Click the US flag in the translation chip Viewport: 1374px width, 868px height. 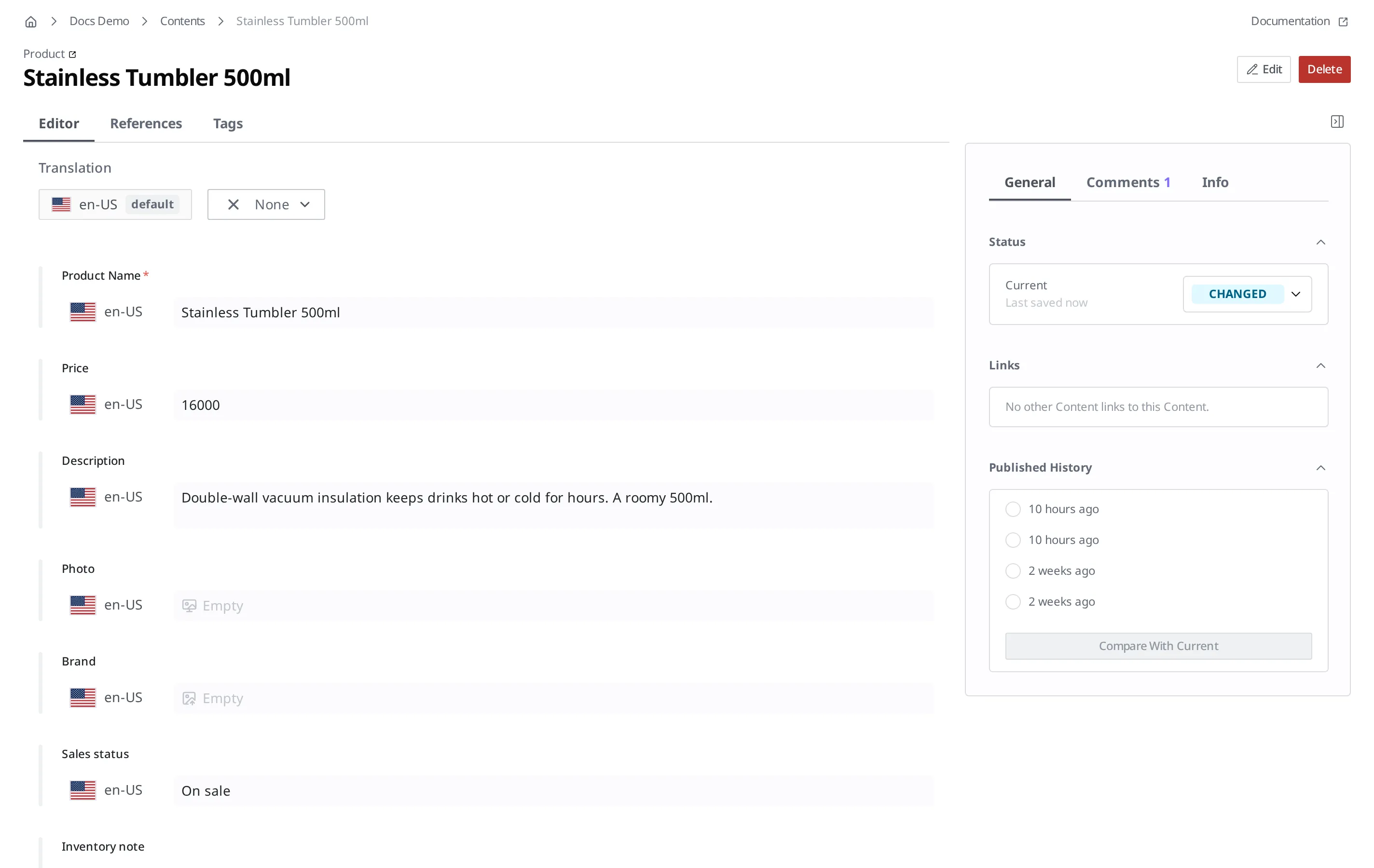(x=61, y=204)
